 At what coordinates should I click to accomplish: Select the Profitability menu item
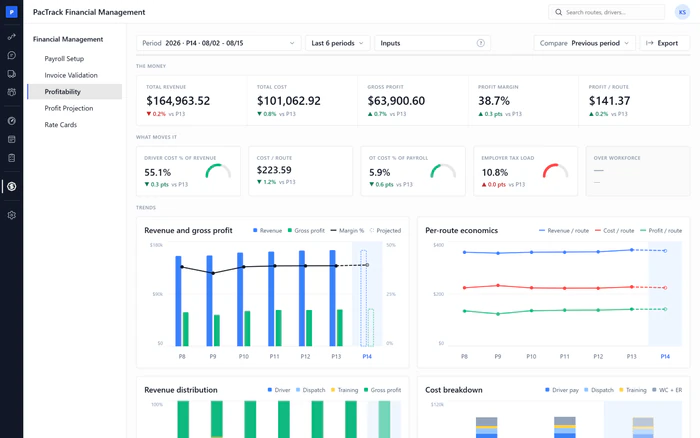click(75, 92)
